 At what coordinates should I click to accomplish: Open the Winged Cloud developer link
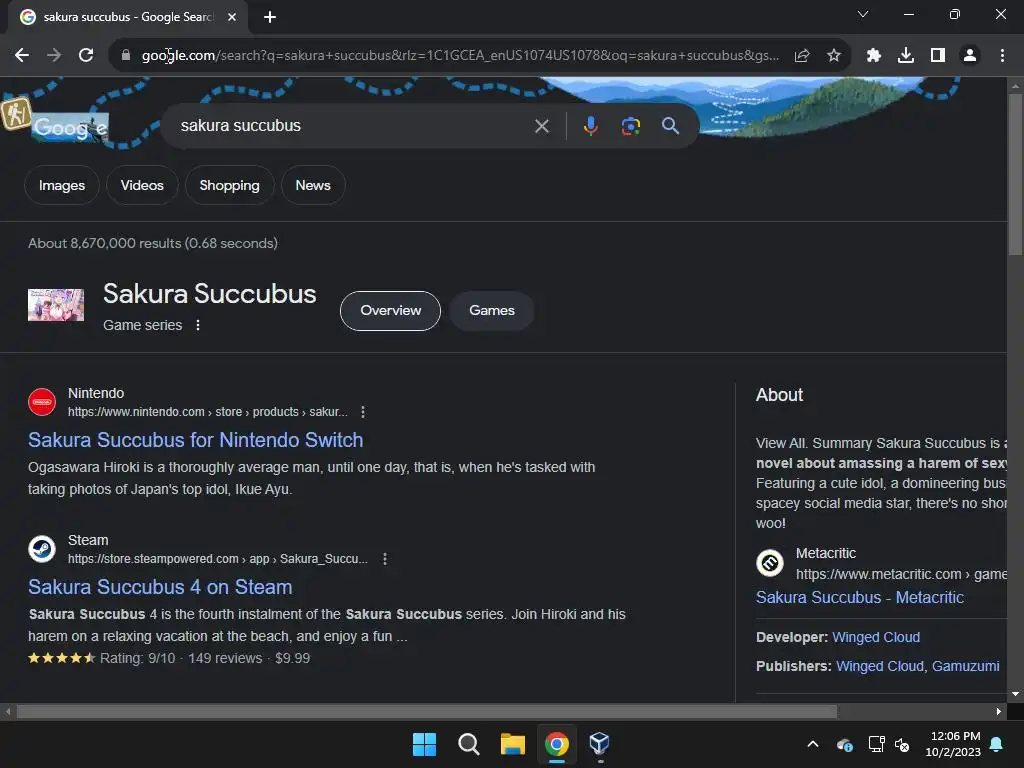pyautogui.click(x=876, y=637)
